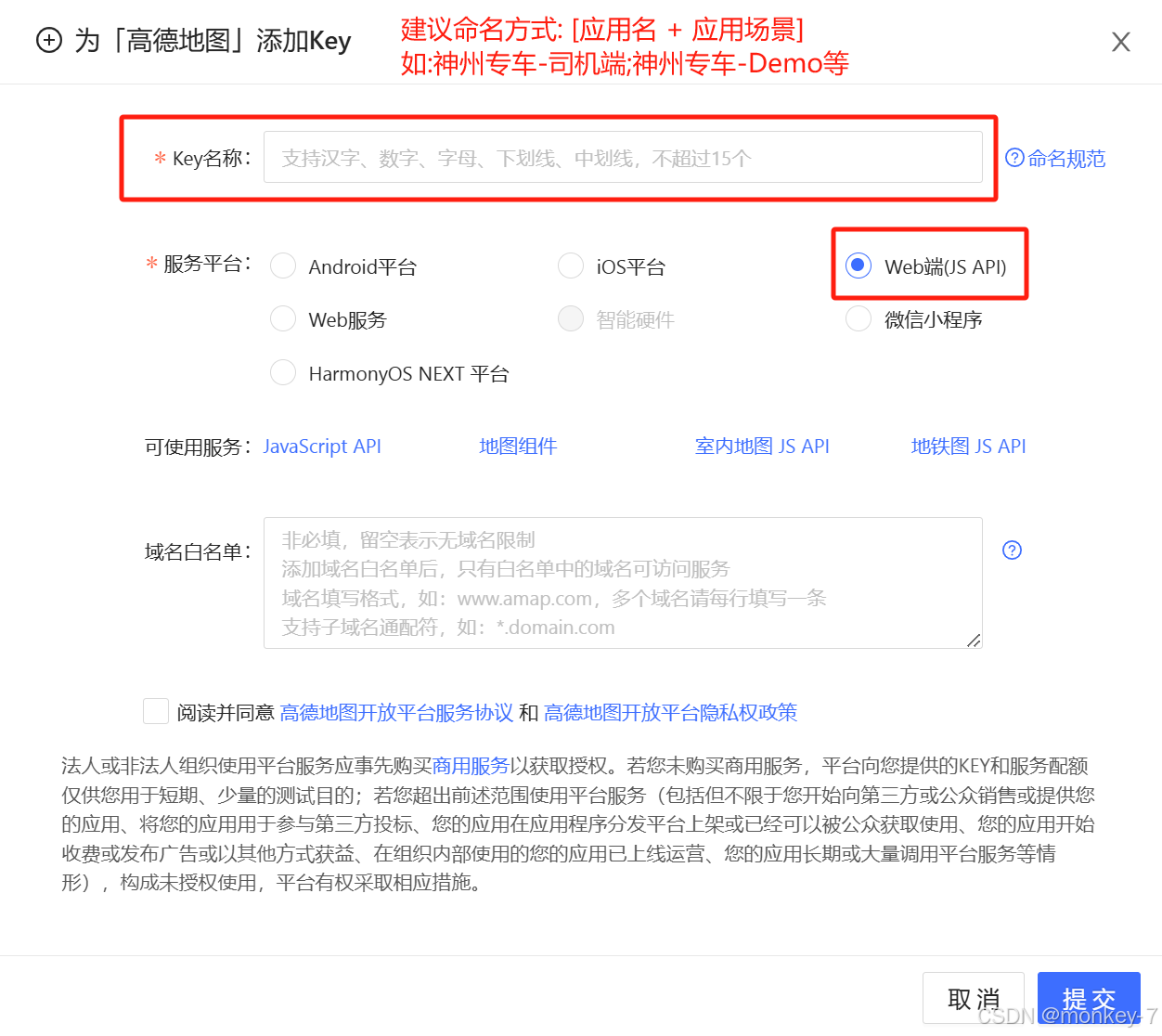
Task: Pick the 微信小程序 radio button
Action: pyautogui.click(x=859, y=319)
